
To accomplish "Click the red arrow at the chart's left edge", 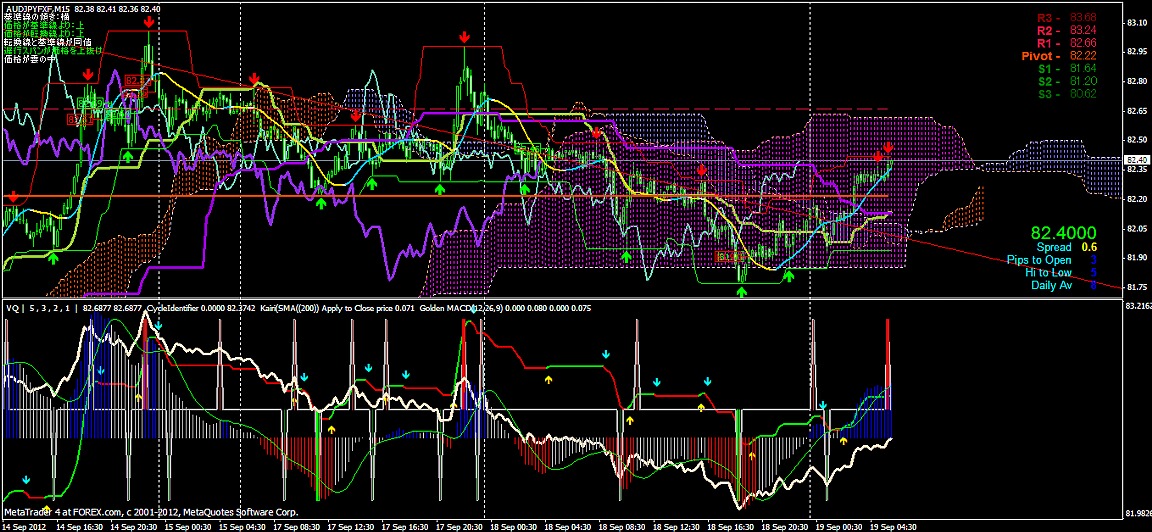I will click(12, 197).
